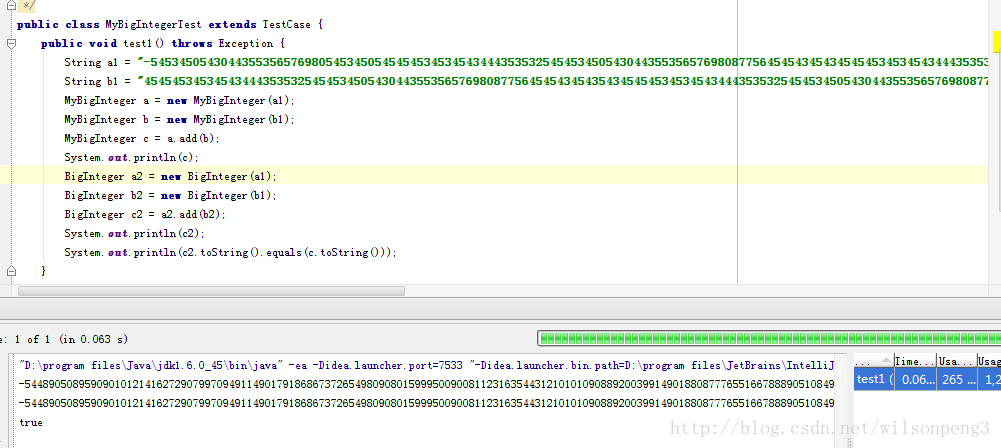
Task: Click second console output number line
Action: click(427, 403)
